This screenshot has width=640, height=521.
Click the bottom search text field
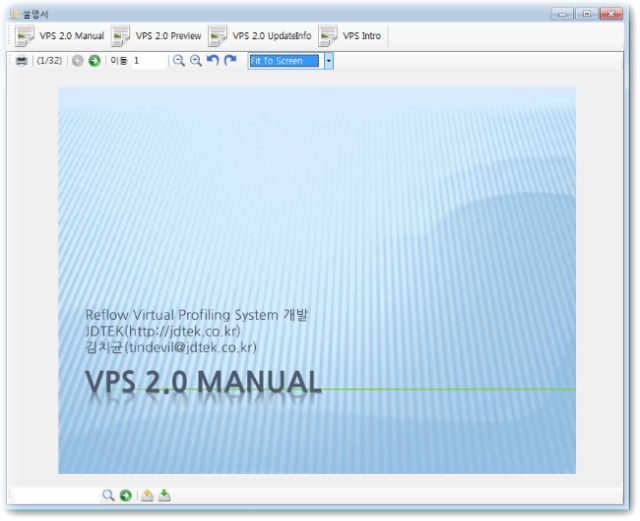pos(56,496)
